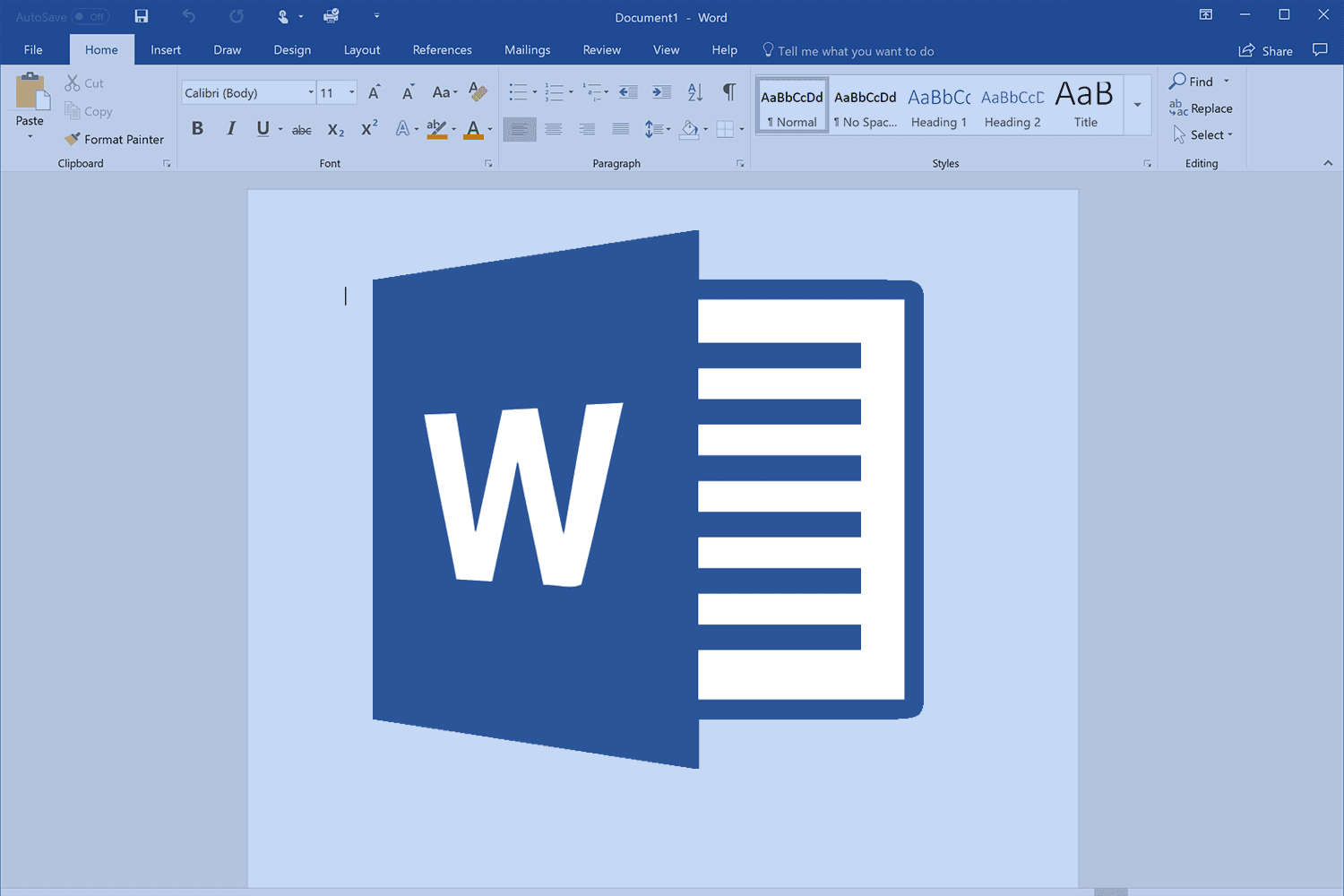Viewport: 1344px width, 896px height.
Task: Click the Text Highlight Color icon
Action: (x=436, y=128)
